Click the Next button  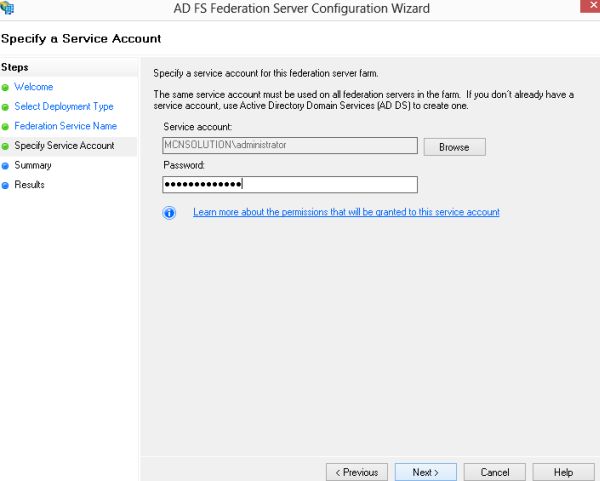tap(425, 472)
